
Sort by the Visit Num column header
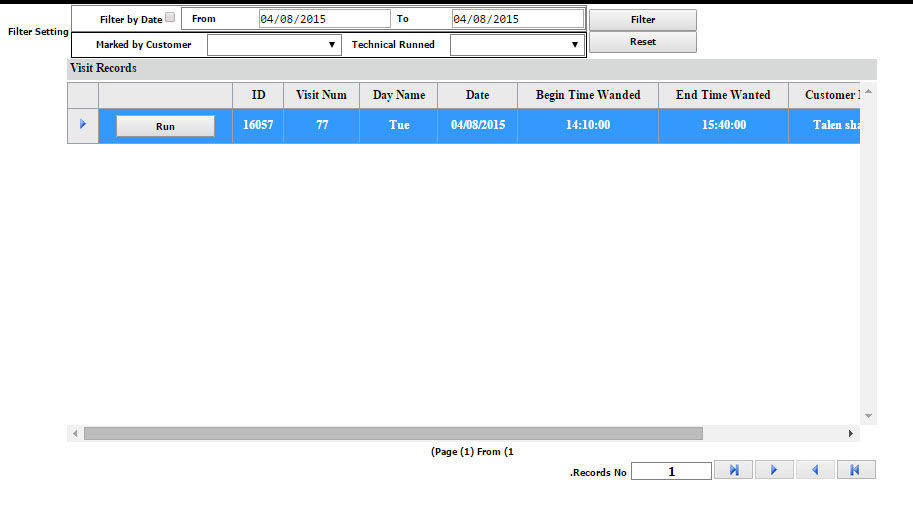point(321,95)
